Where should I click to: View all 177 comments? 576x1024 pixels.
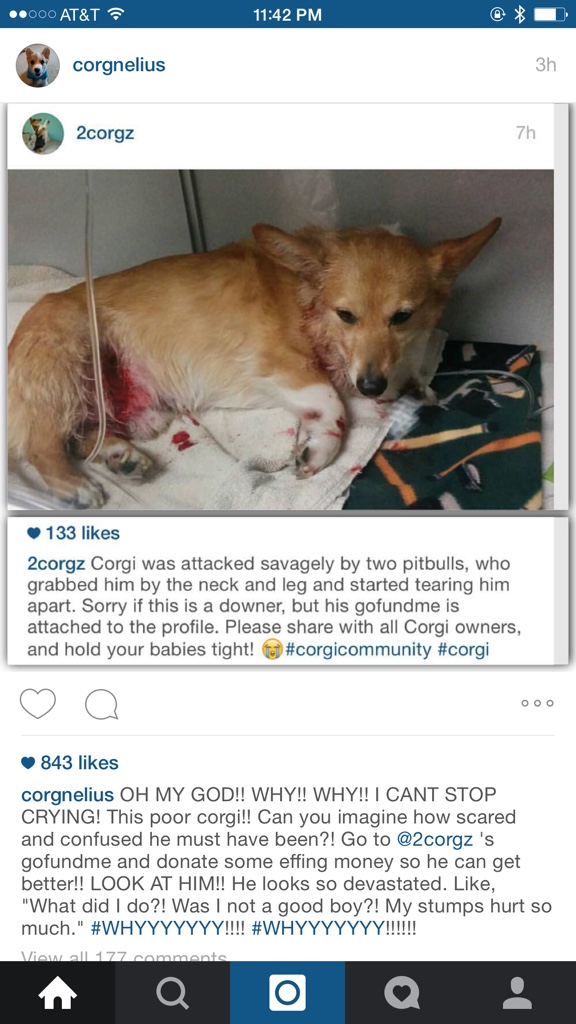(123, 957)
